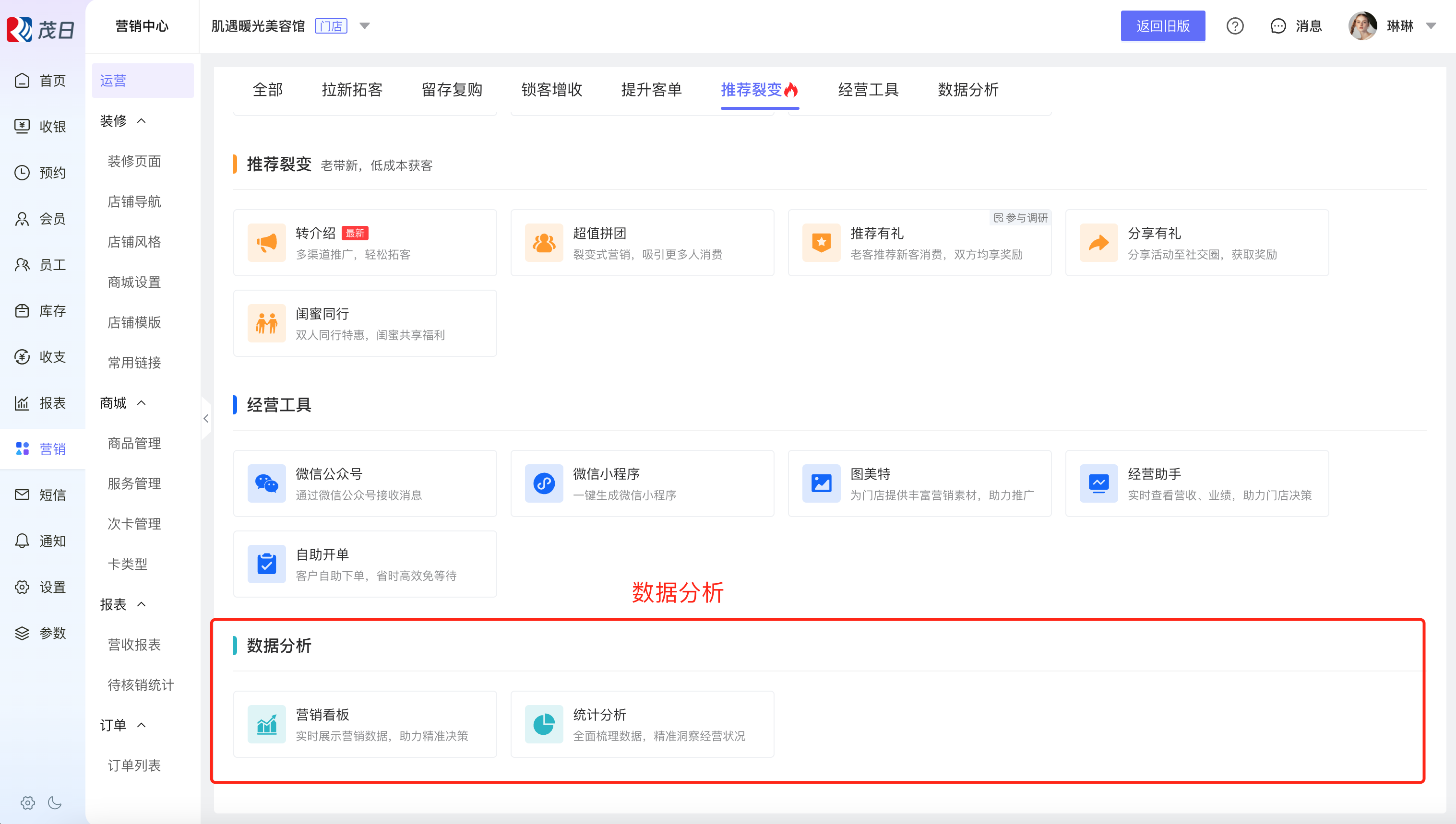Click the help question mark icon
Image resolution: width=1456 pixels, height=824 pixels.
[1235, 26]
